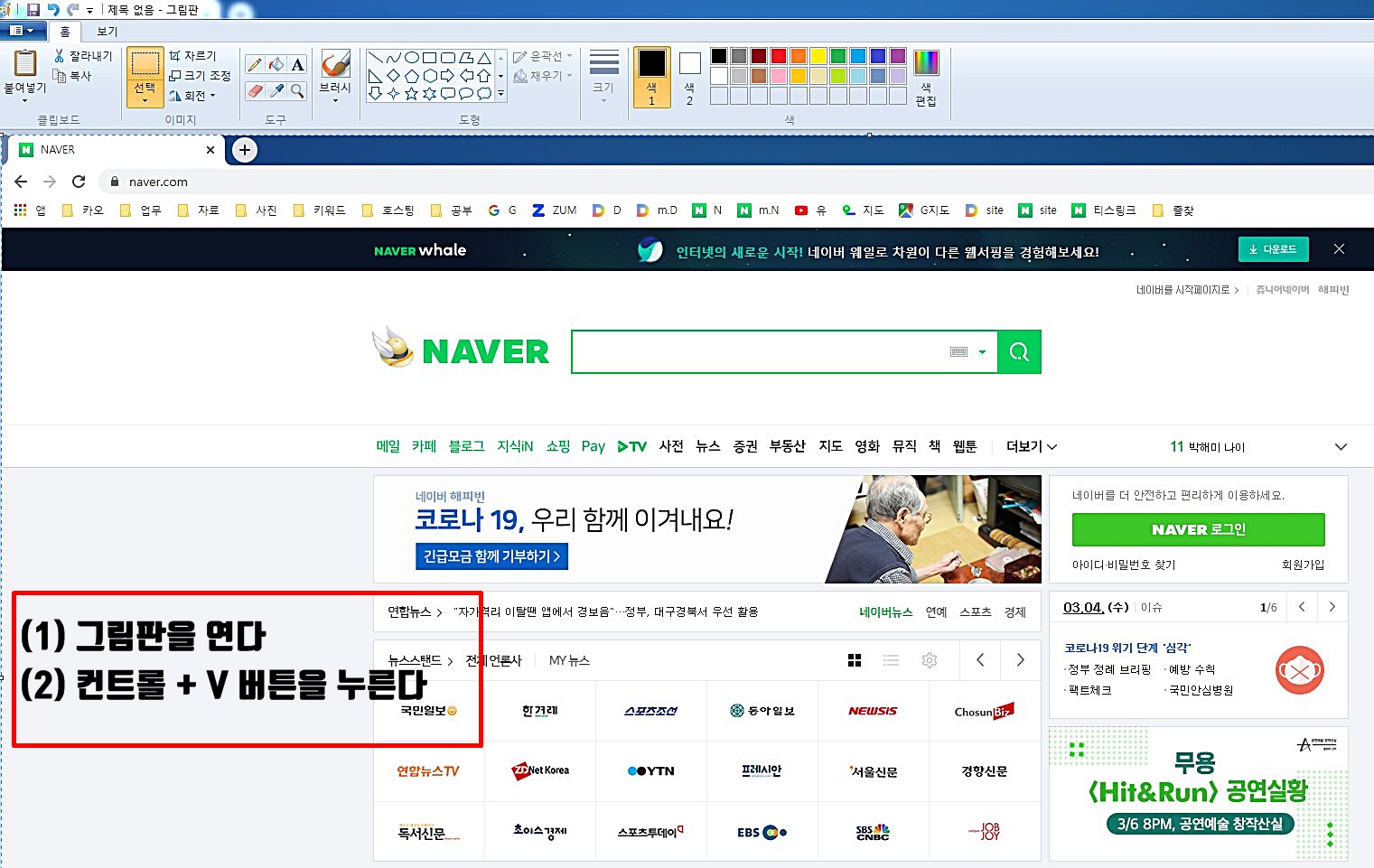The height and width of the screenshot is (868, 1374).
Task: Select the oval shape in shapes gallery
Action: (x=412, y=57)
